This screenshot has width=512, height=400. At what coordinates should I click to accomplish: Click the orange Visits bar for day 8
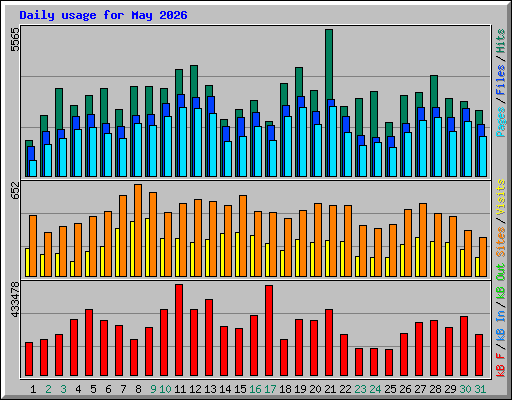[138, 230]
